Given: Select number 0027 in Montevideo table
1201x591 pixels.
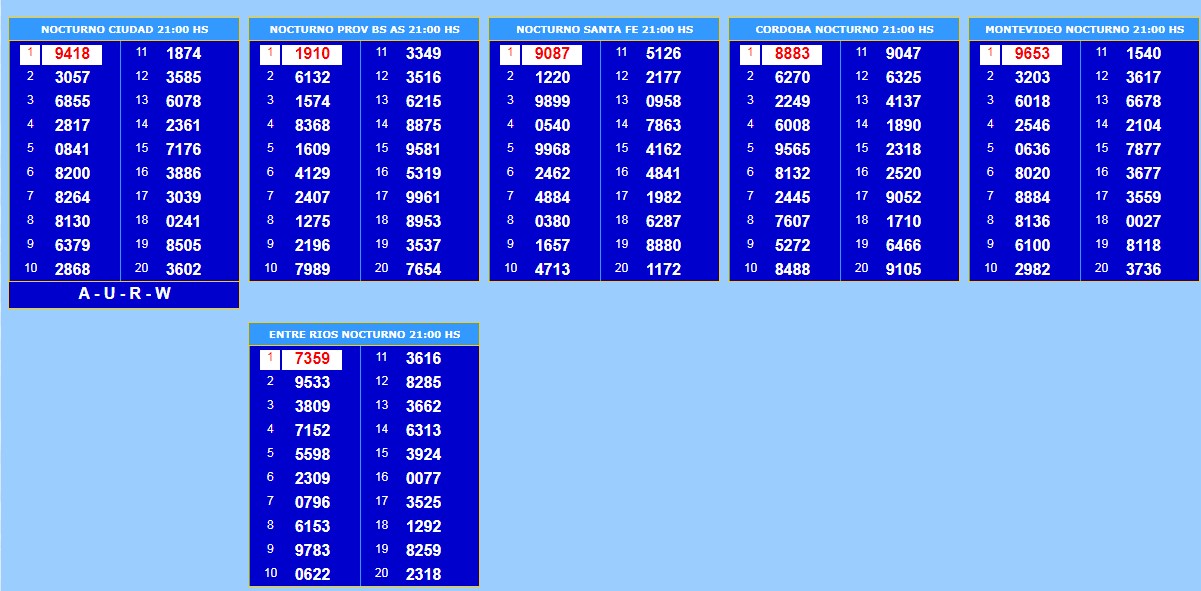Looking at the screenshot, I should (1143, 221).
